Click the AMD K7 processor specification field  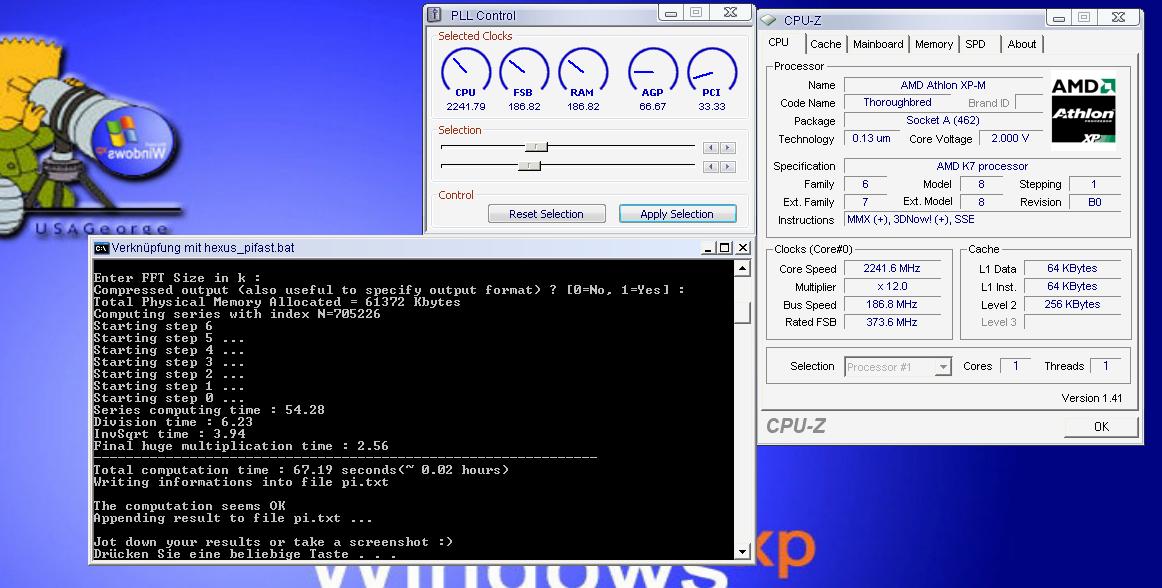(982, 166)
